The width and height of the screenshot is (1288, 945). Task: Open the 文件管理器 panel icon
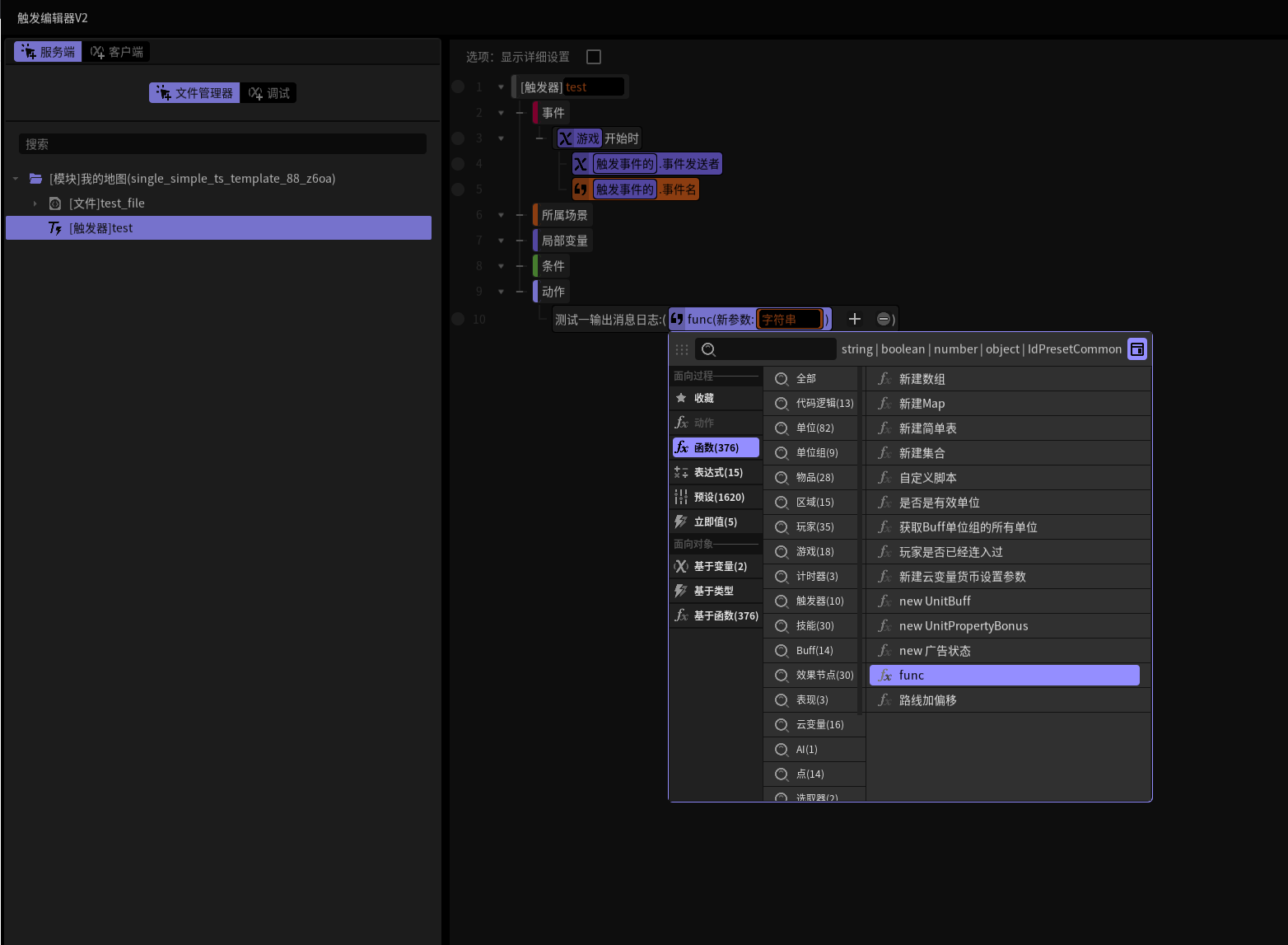(x=161, y=92)
